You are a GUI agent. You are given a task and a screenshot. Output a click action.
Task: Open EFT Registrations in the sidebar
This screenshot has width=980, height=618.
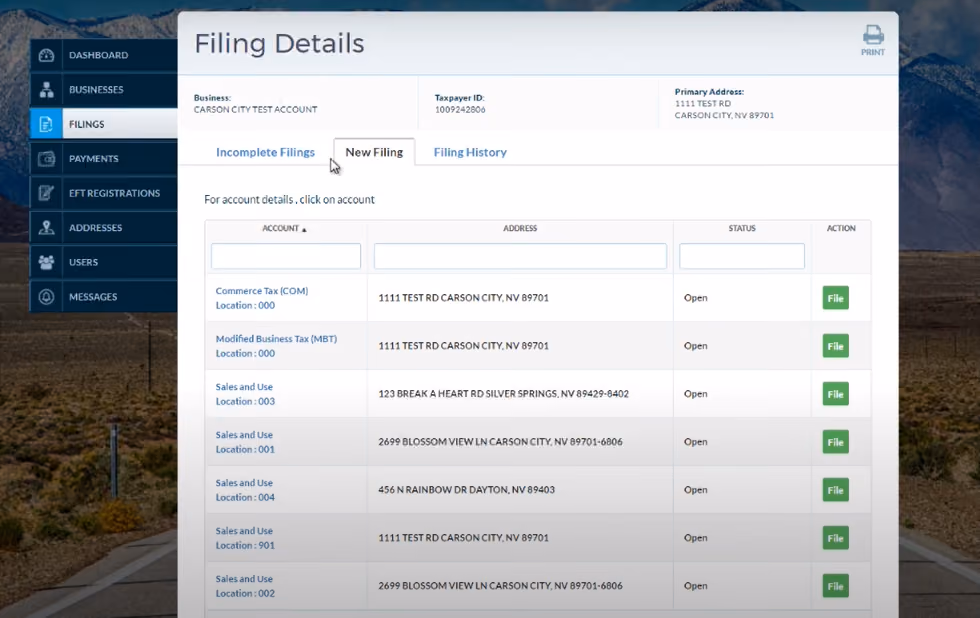click(x=104, y=193)
